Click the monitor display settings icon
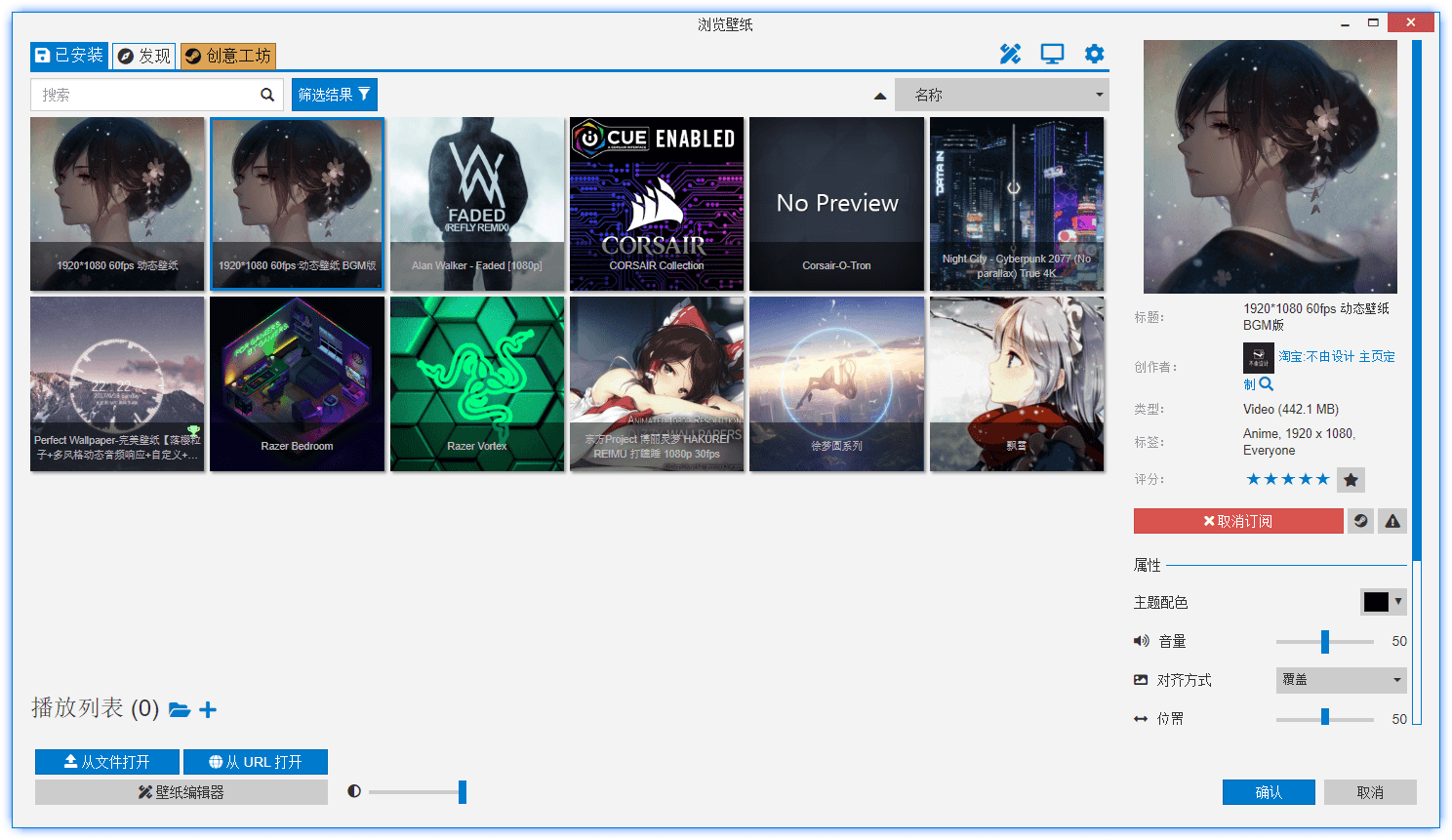This screenshot has height=840, width=1452. [1052, 55]
